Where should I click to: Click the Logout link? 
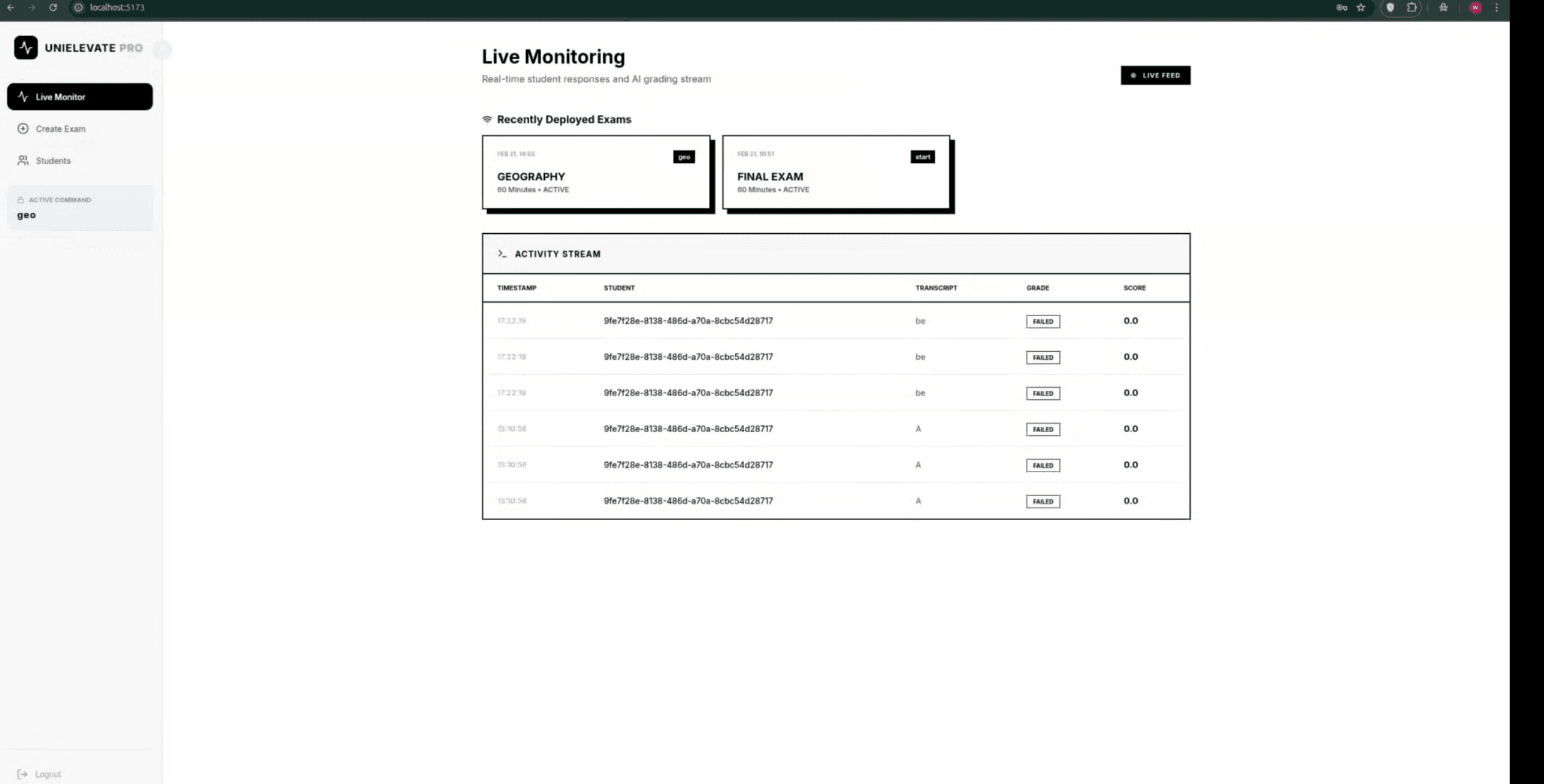tap(40, 774)
